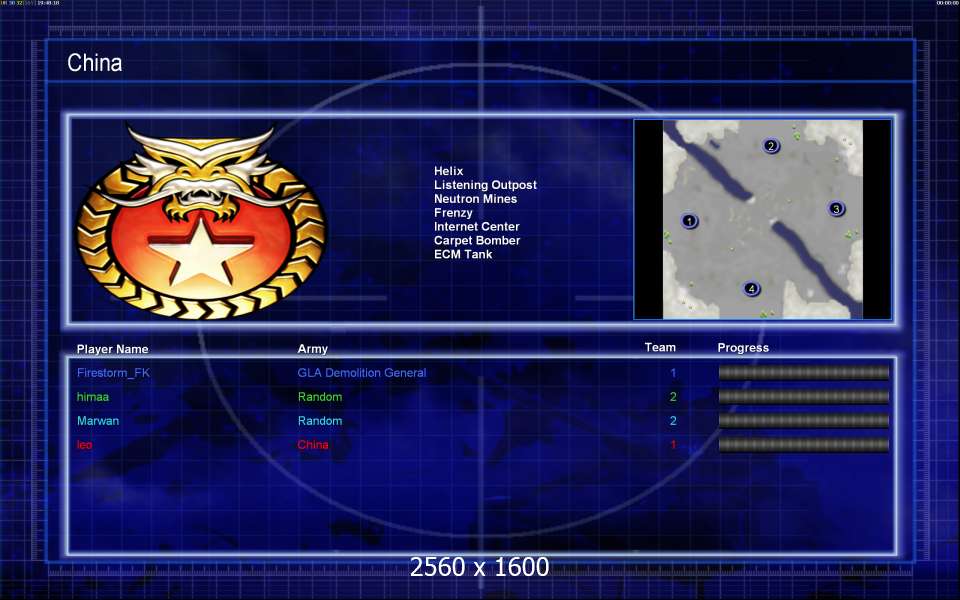Click the Player Name column header
This screenshot has width=960, height=600.
click(x=113, y=349)
